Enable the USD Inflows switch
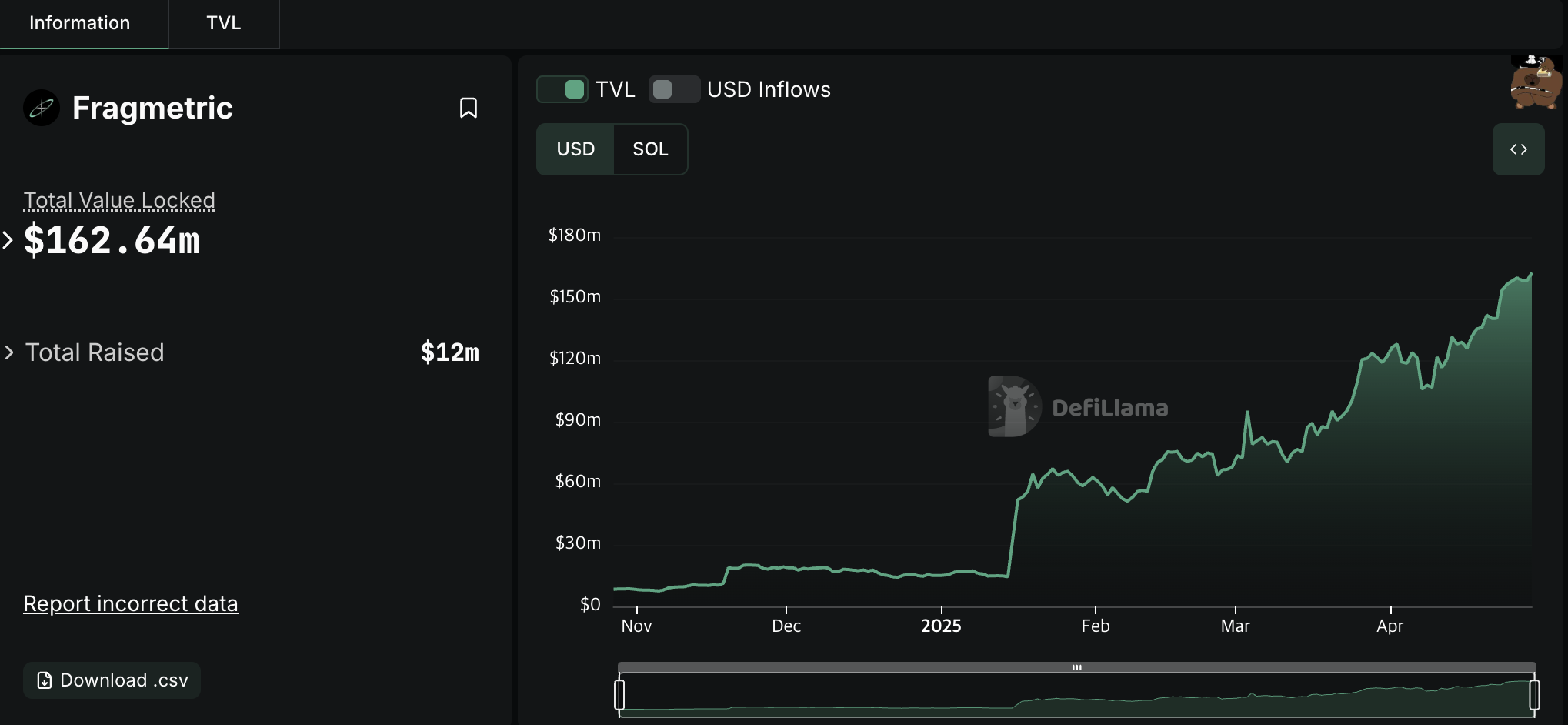The image size is (1568, 725). point(674,89)
